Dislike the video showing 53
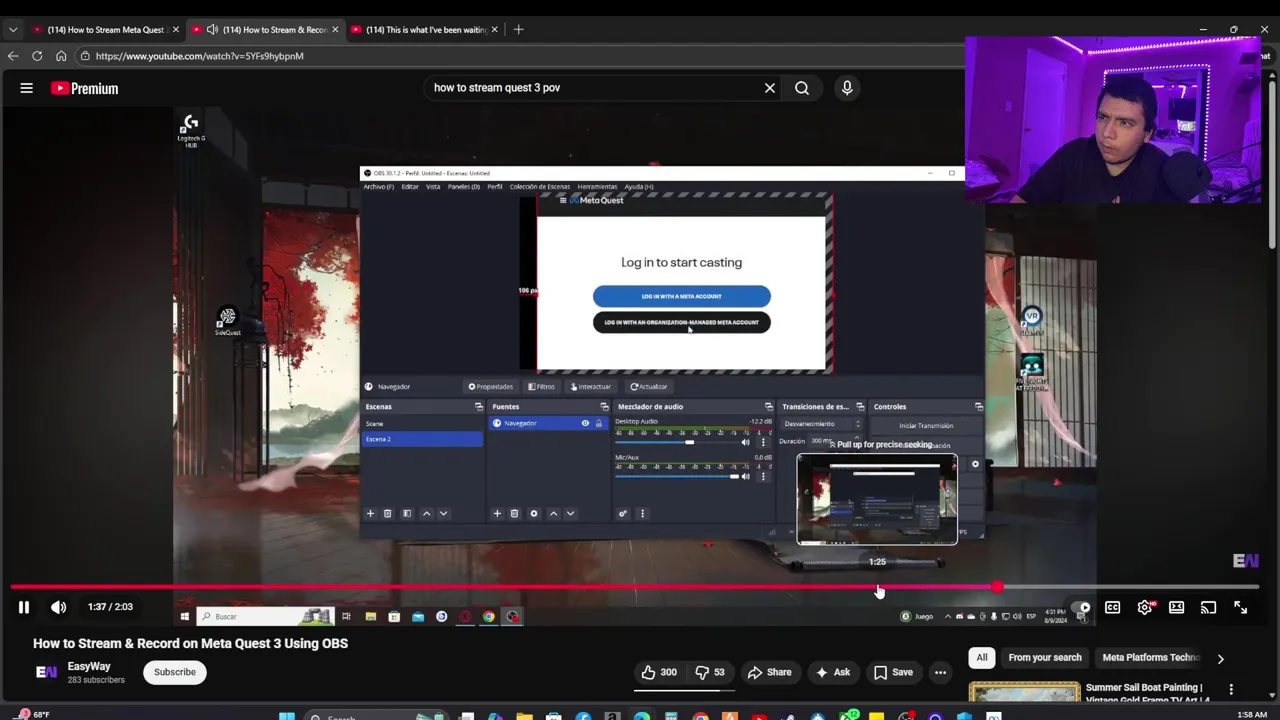 coord(710,672)
